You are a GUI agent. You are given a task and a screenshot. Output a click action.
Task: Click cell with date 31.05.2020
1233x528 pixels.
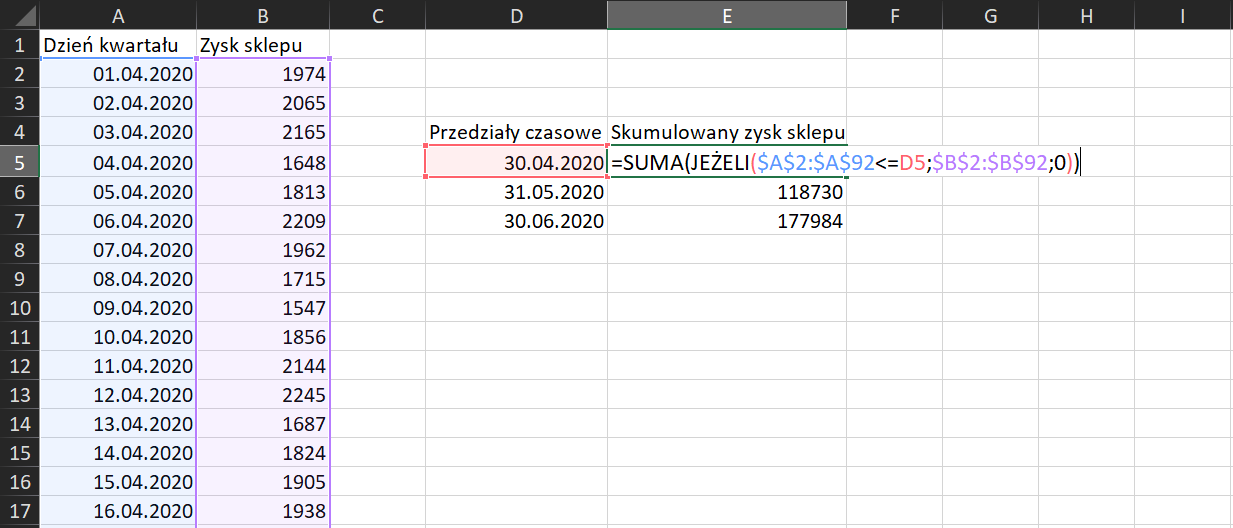point(516,191)
